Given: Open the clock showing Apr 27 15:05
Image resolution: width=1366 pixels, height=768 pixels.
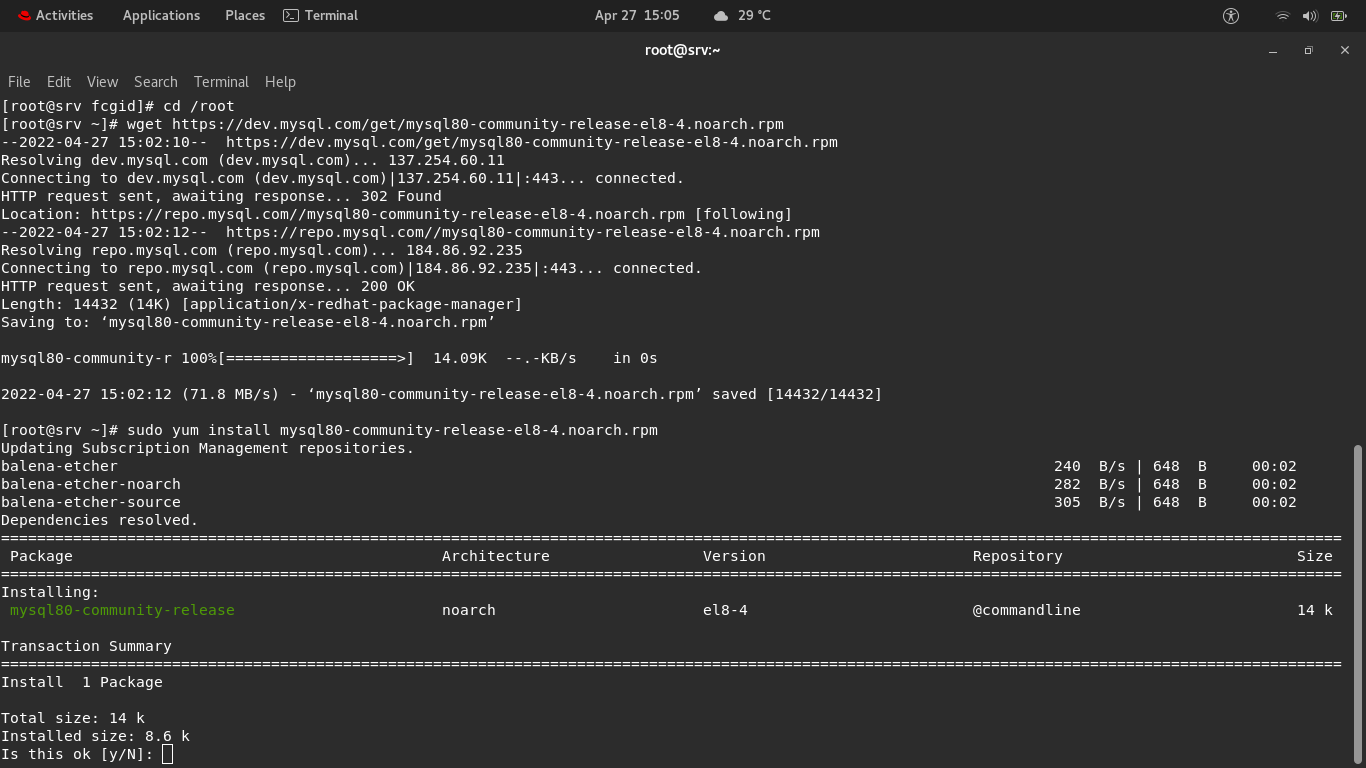Looking at the screenshot, I should (x=637, y=15).
